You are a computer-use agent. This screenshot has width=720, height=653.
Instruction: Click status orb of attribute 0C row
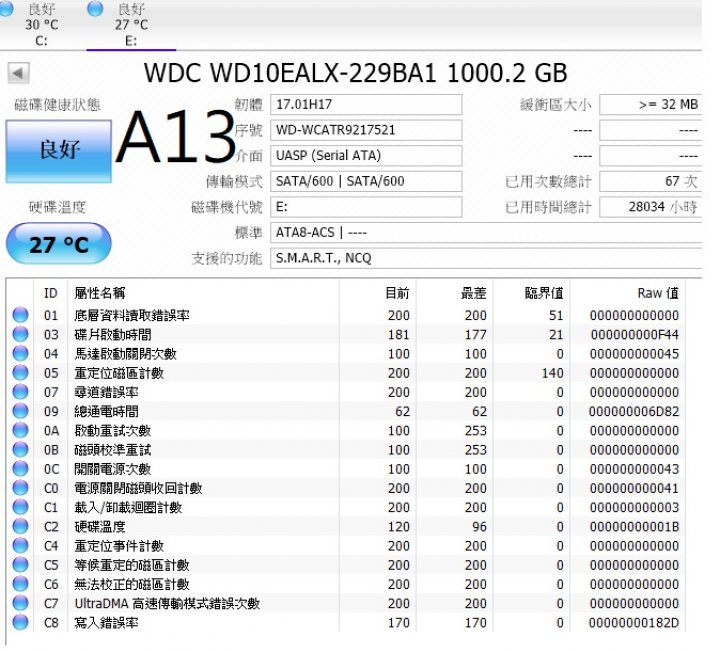(x=20, y=468)
